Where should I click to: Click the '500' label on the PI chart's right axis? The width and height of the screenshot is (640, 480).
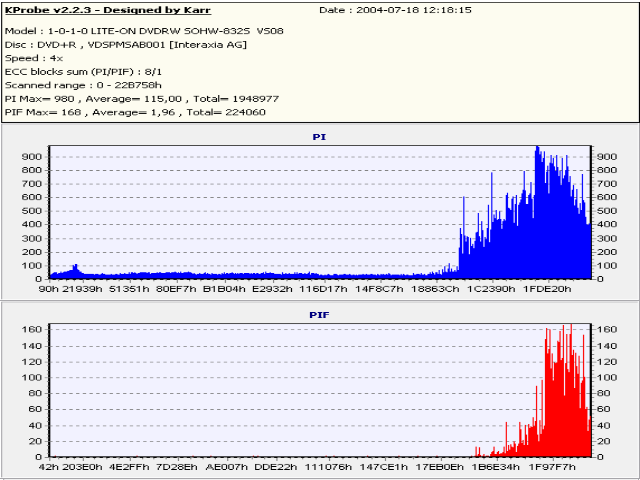(607, 211)
